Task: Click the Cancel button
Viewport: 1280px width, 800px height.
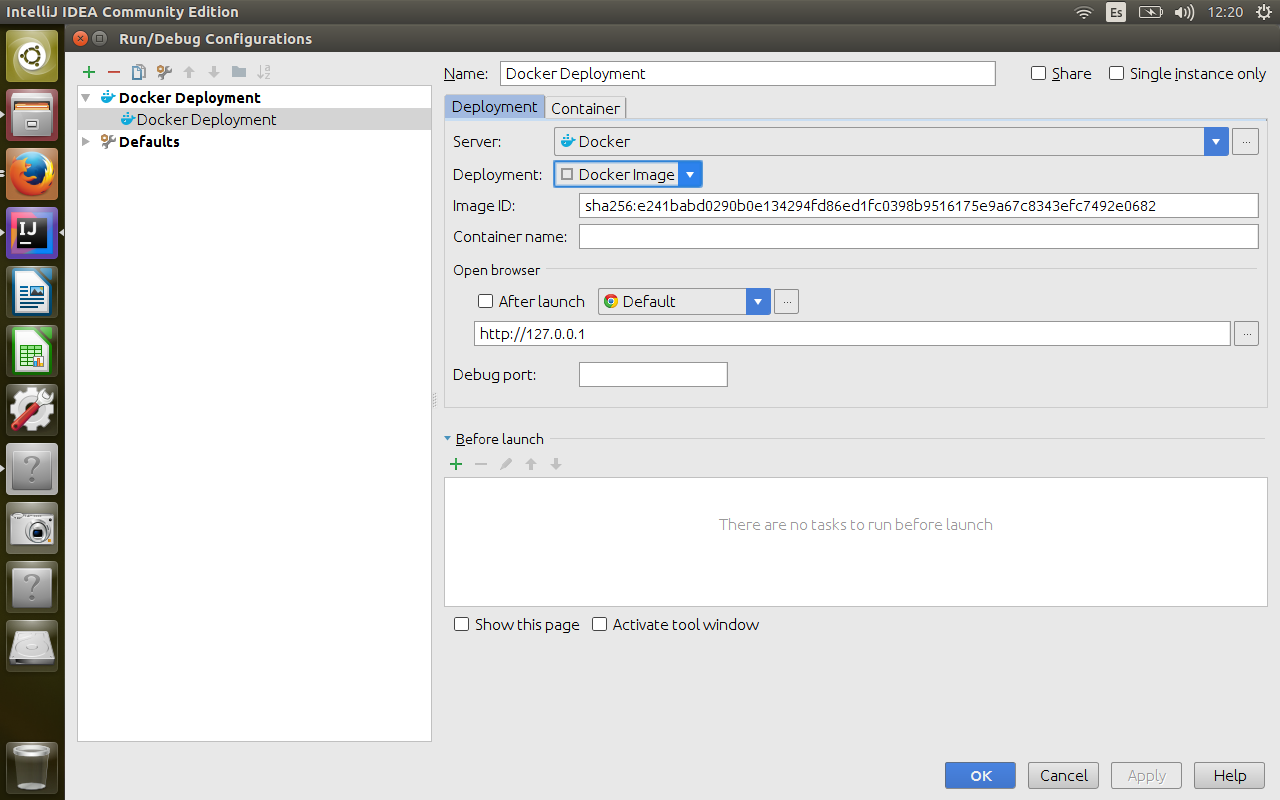Action: [x=1063, y=775]
